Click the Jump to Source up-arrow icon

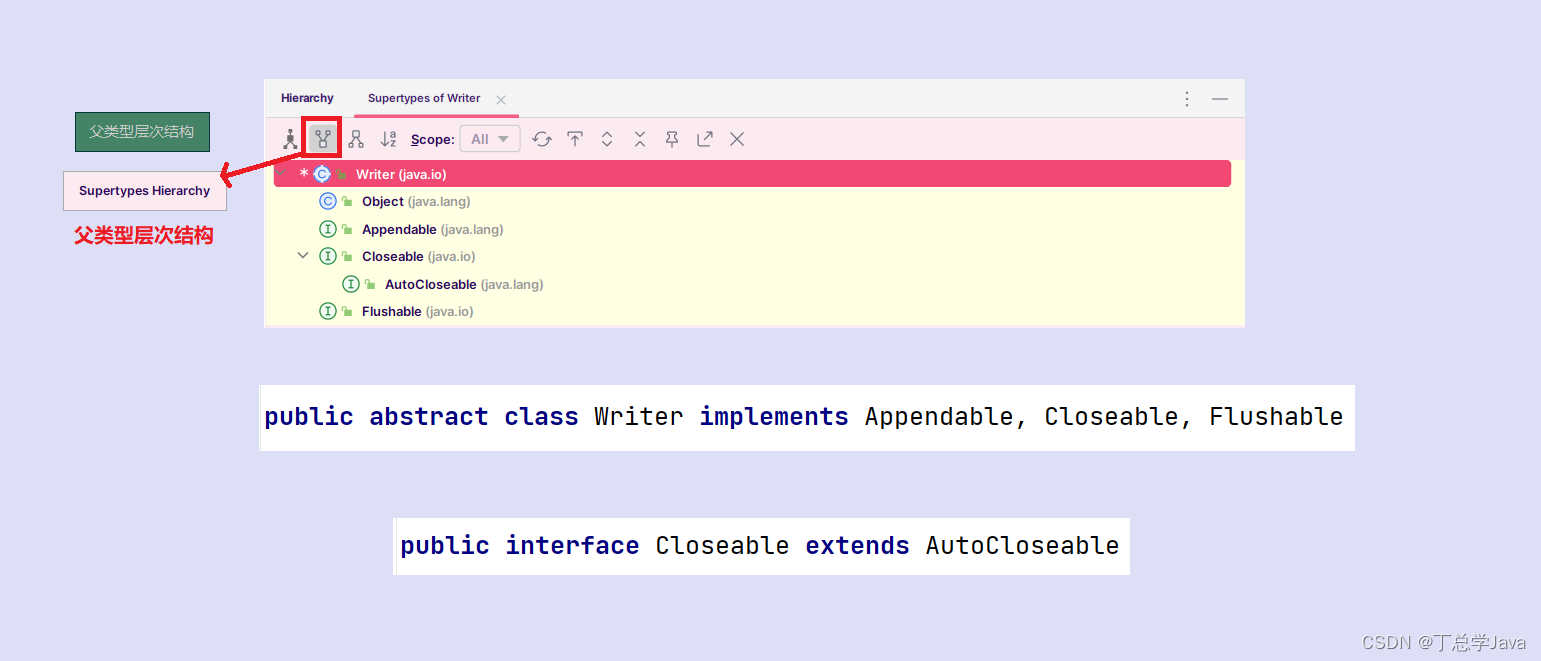coord(576,138)
